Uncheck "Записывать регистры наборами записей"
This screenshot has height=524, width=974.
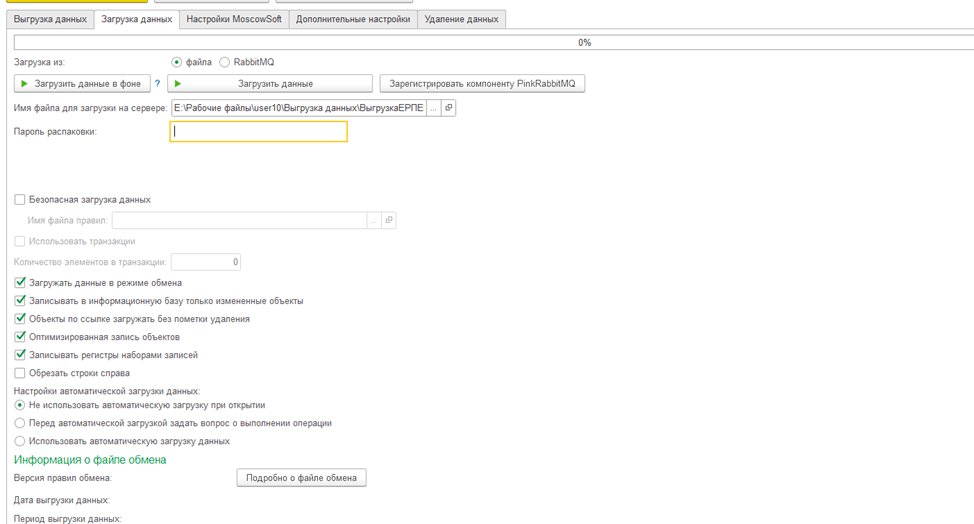[x=20, y=355]
